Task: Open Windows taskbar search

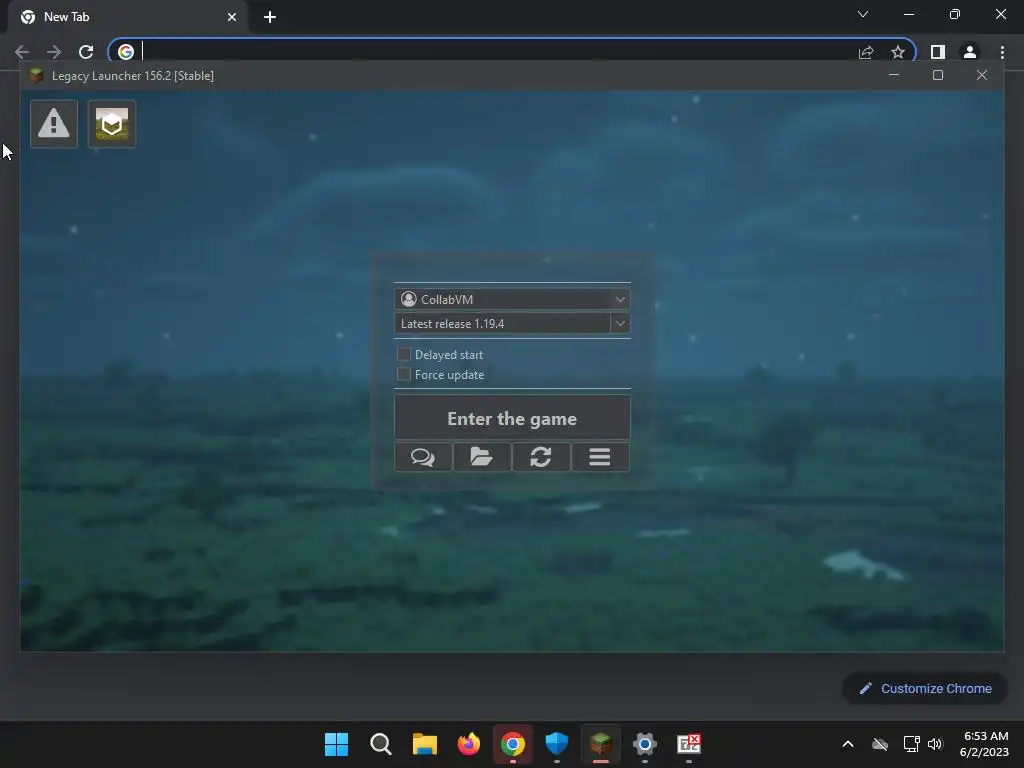Action: click(381, 744)
